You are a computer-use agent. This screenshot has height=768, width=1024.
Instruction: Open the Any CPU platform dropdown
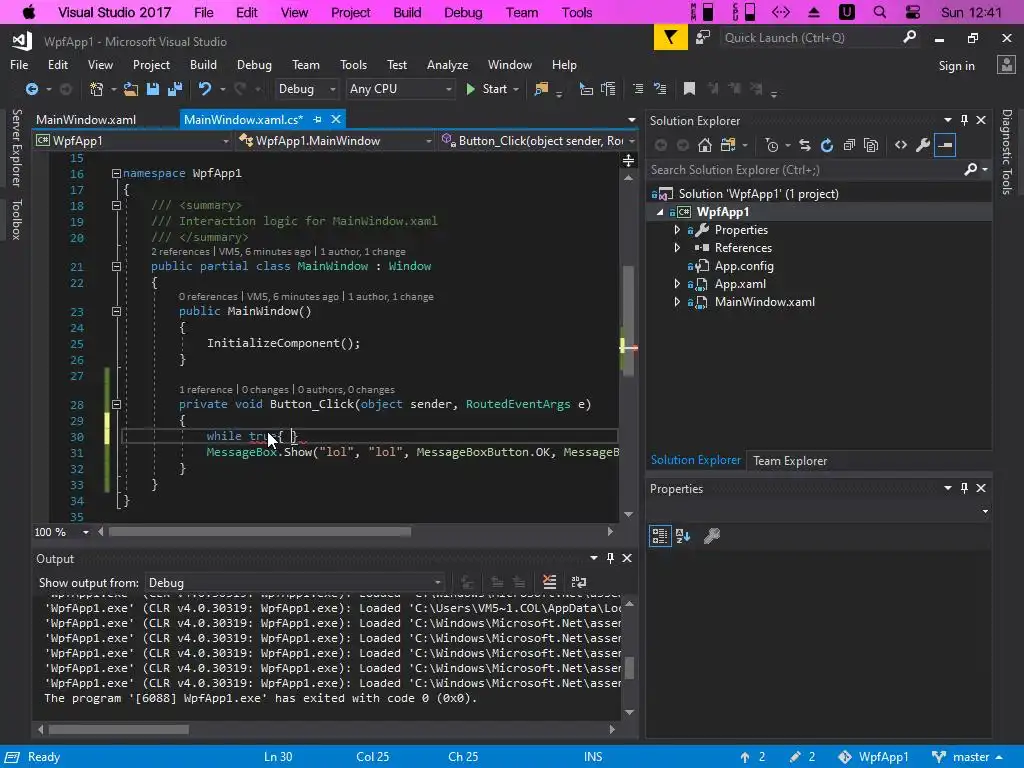click(400, 89)
